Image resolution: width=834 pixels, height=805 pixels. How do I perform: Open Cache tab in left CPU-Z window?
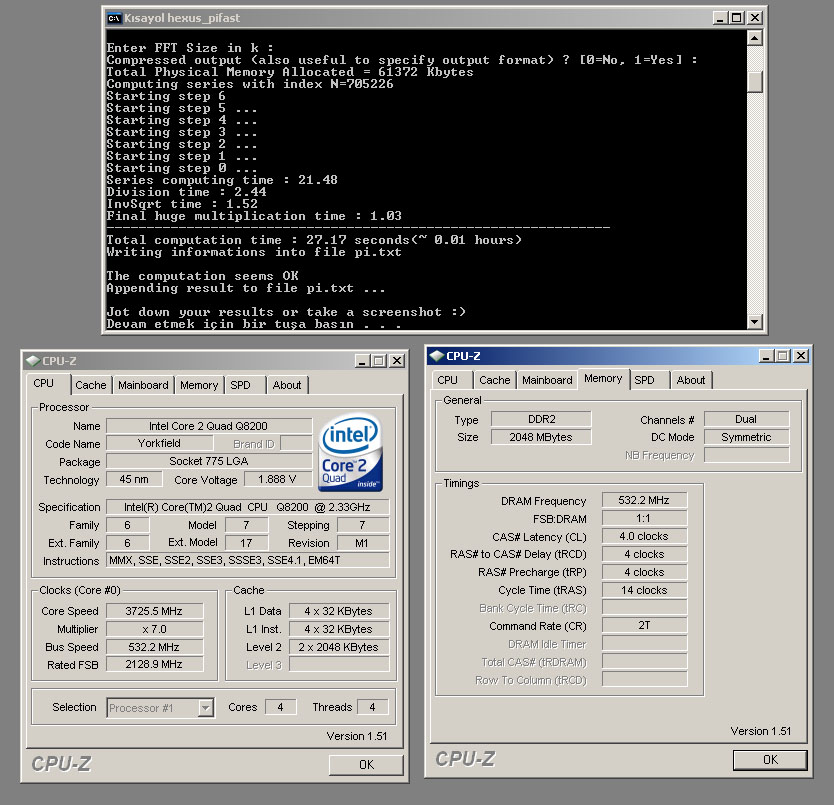coord(90,385)
